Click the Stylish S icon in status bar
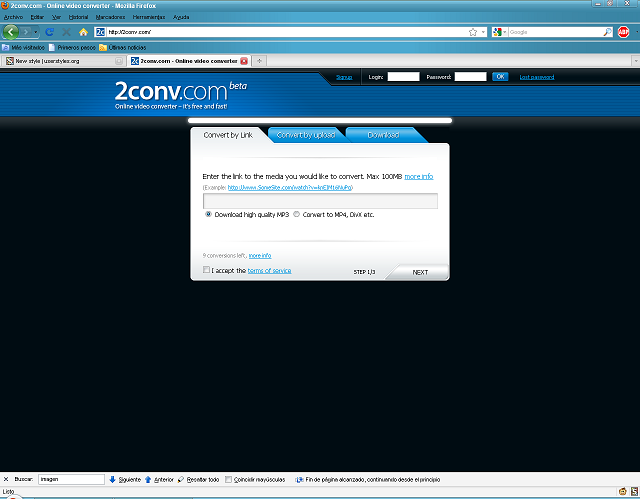This screenshot has width=640, height=499. [x=634, y=491]
